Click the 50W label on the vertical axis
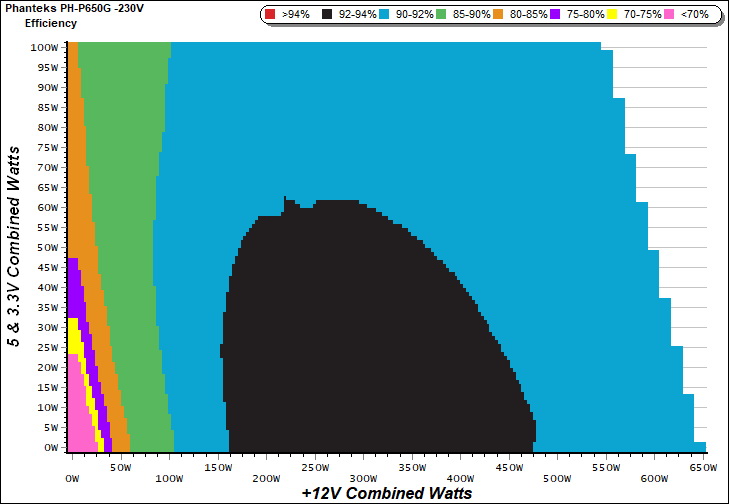729x504 pixels. pos(46,247)
